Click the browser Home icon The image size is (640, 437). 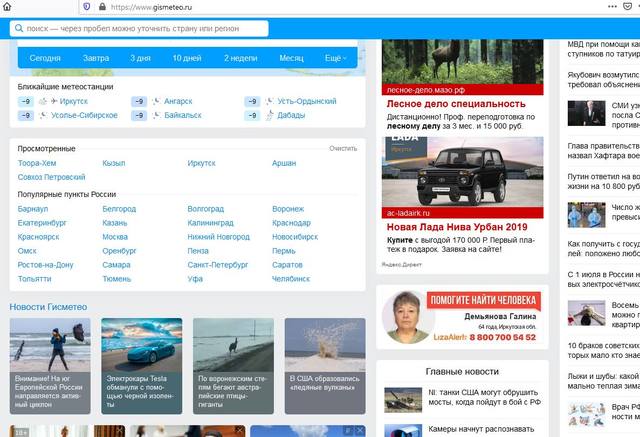[x=7, y=7]
